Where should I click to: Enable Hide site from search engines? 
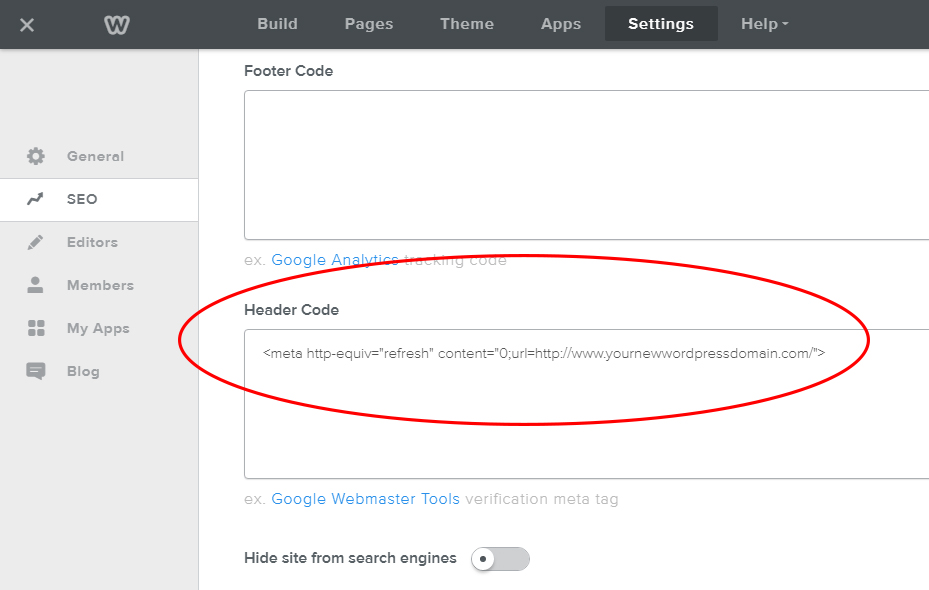[500, 559]
